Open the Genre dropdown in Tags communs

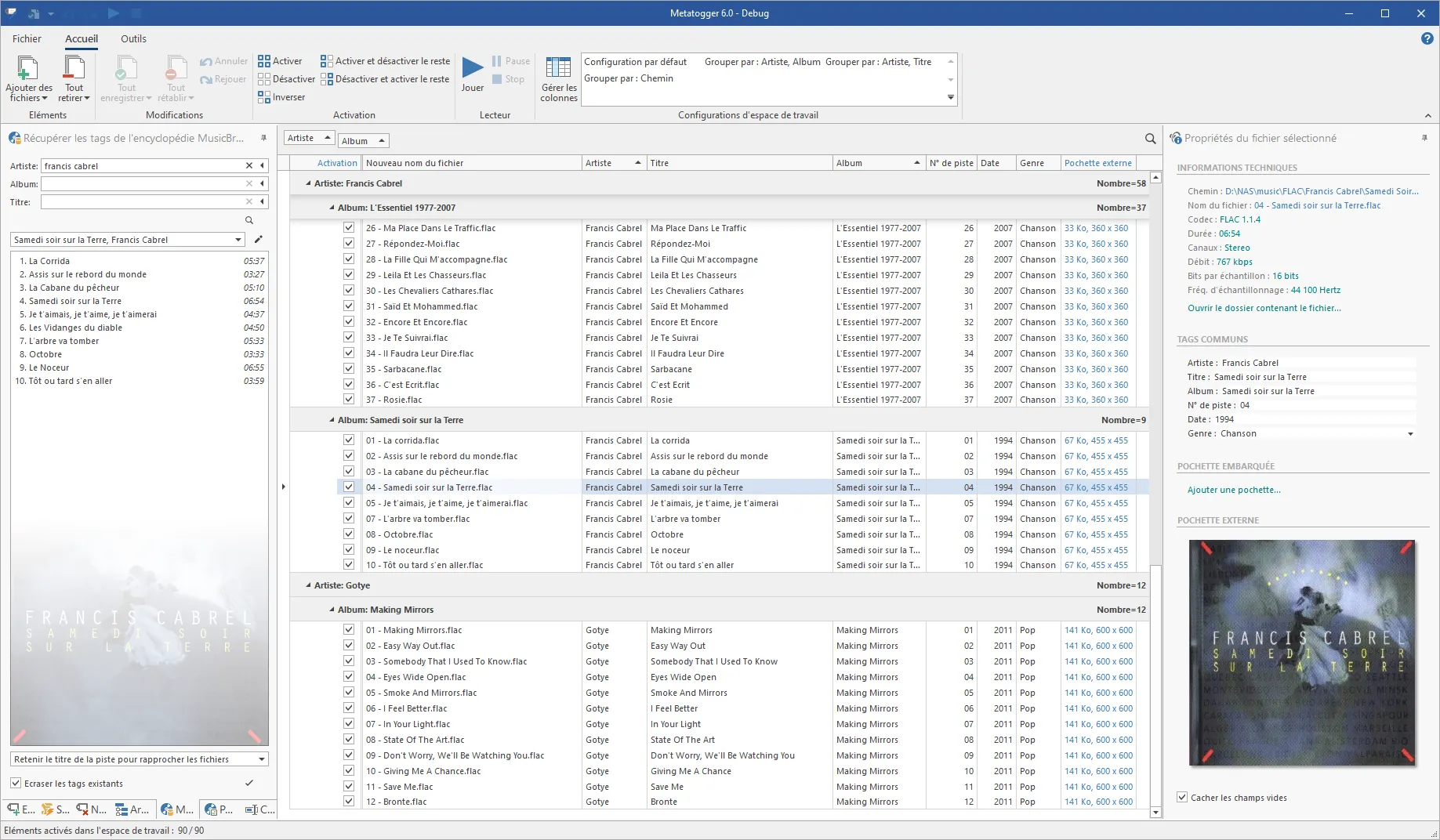pos(1411,433)
